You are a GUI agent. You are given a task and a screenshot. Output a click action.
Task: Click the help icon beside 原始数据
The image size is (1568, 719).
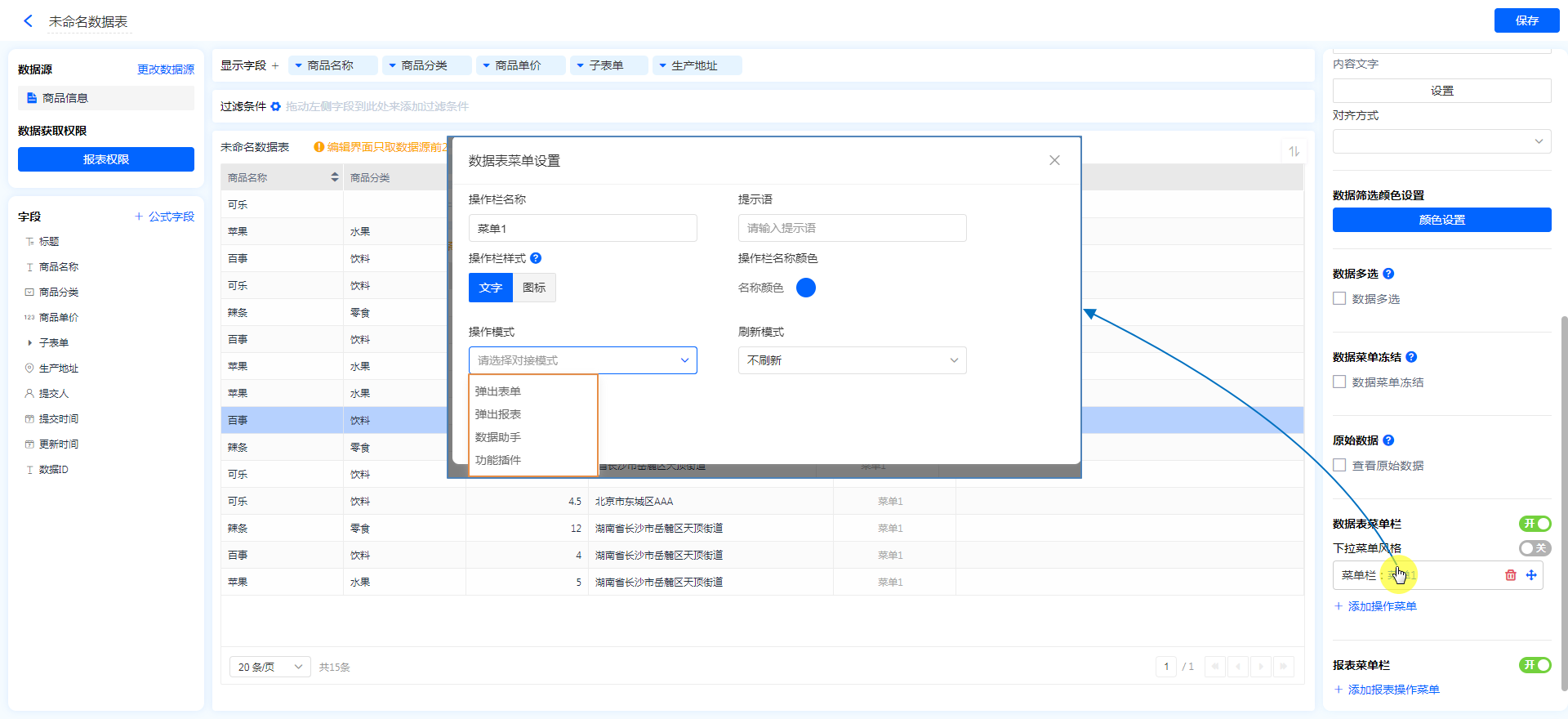click(1388, 440)
